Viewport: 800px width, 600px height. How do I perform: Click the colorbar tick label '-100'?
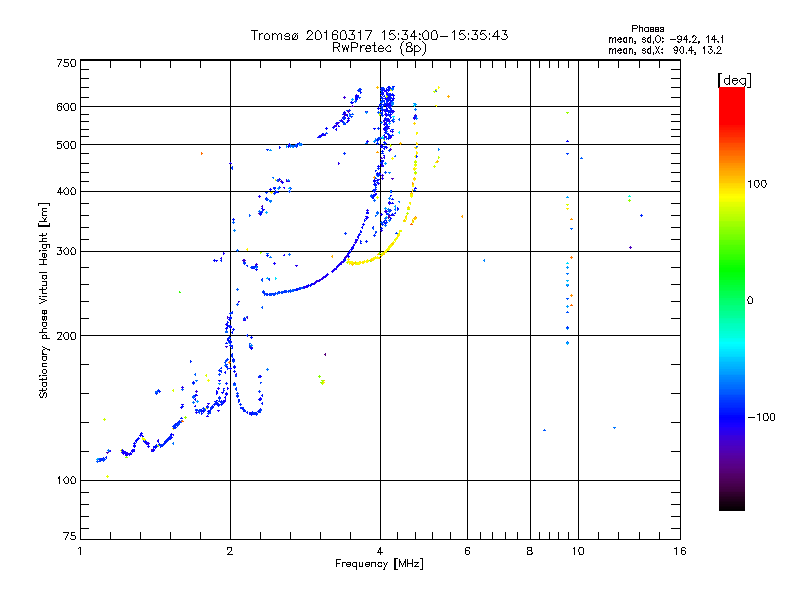761,417
